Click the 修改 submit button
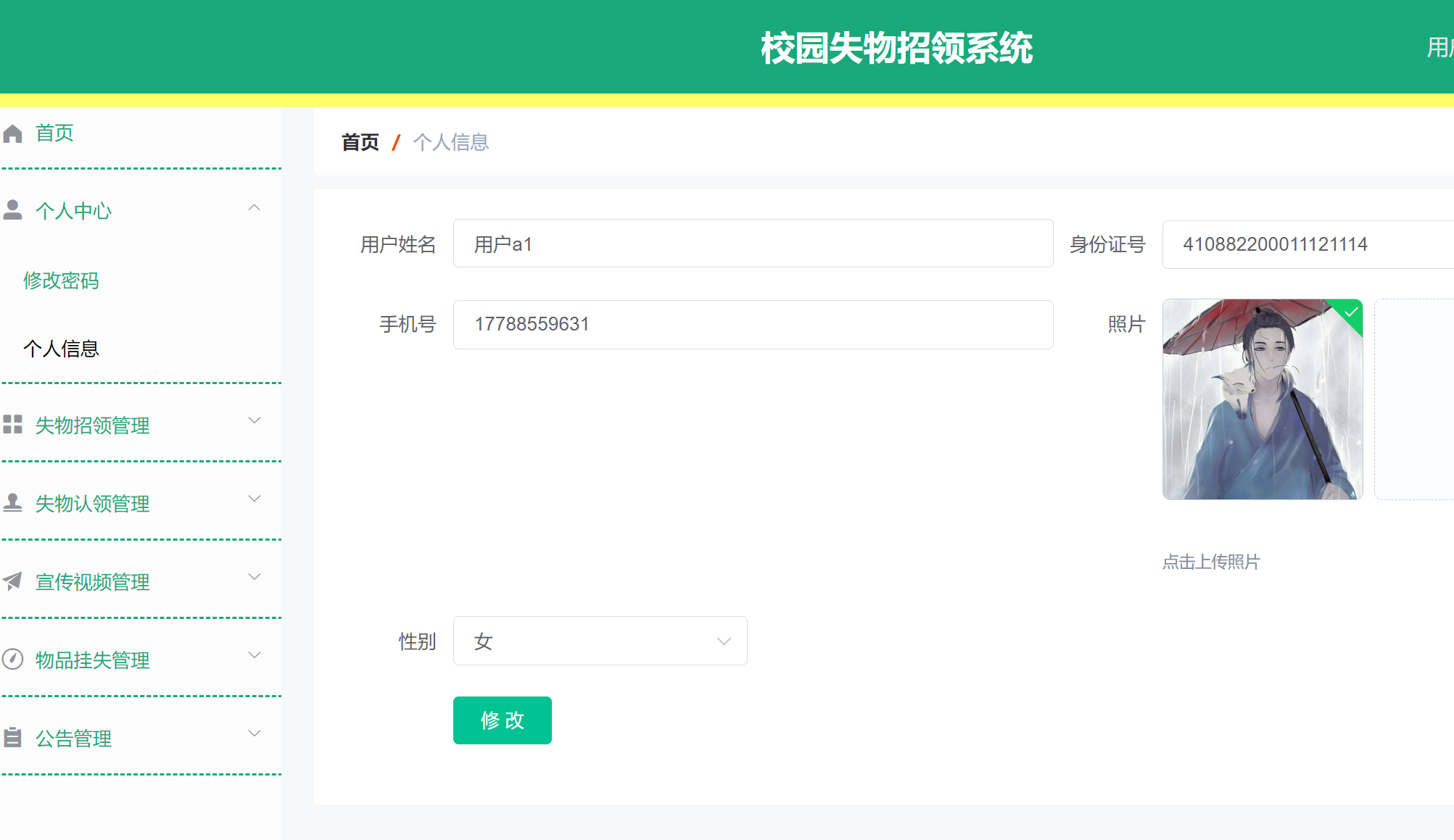Viewport: 1454px width, 840px height. tap(502, 720)
